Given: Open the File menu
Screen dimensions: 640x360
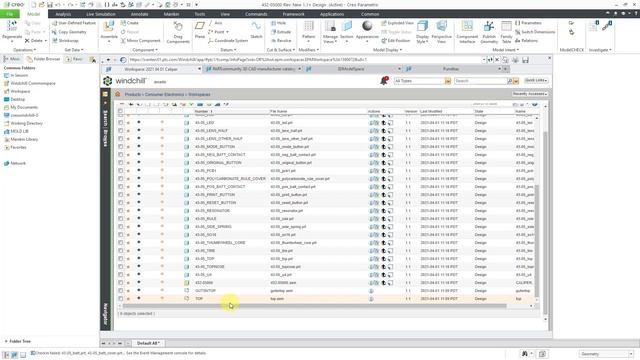Looking at the screenshot, I should coord(10,14).
